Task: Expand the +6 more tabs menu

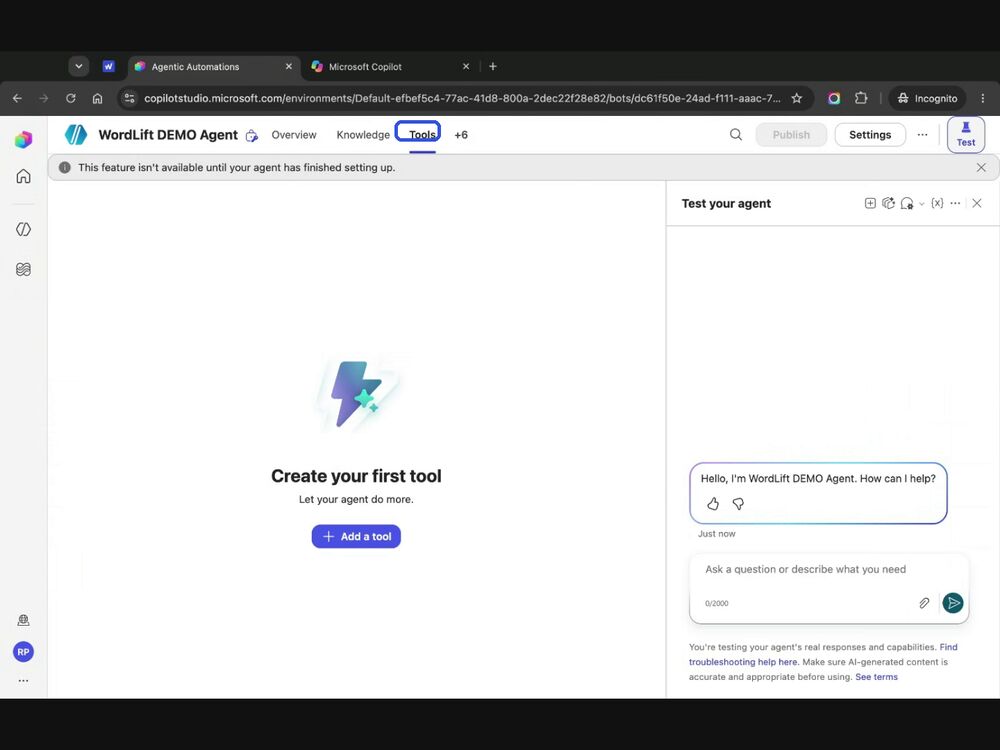Action: point(461,135)
